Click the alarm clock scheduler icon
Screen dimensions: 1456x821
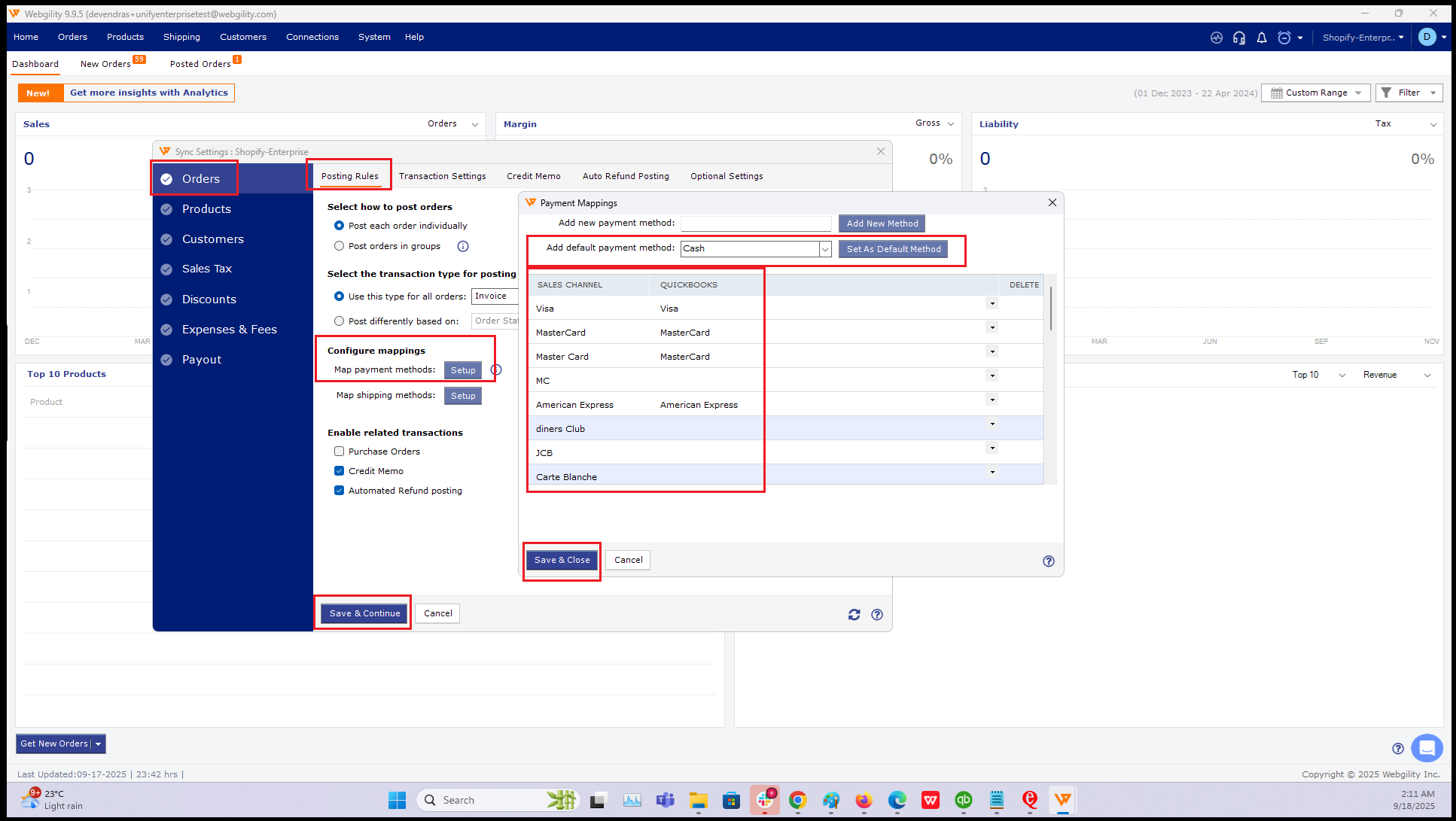pos(1284,38)
